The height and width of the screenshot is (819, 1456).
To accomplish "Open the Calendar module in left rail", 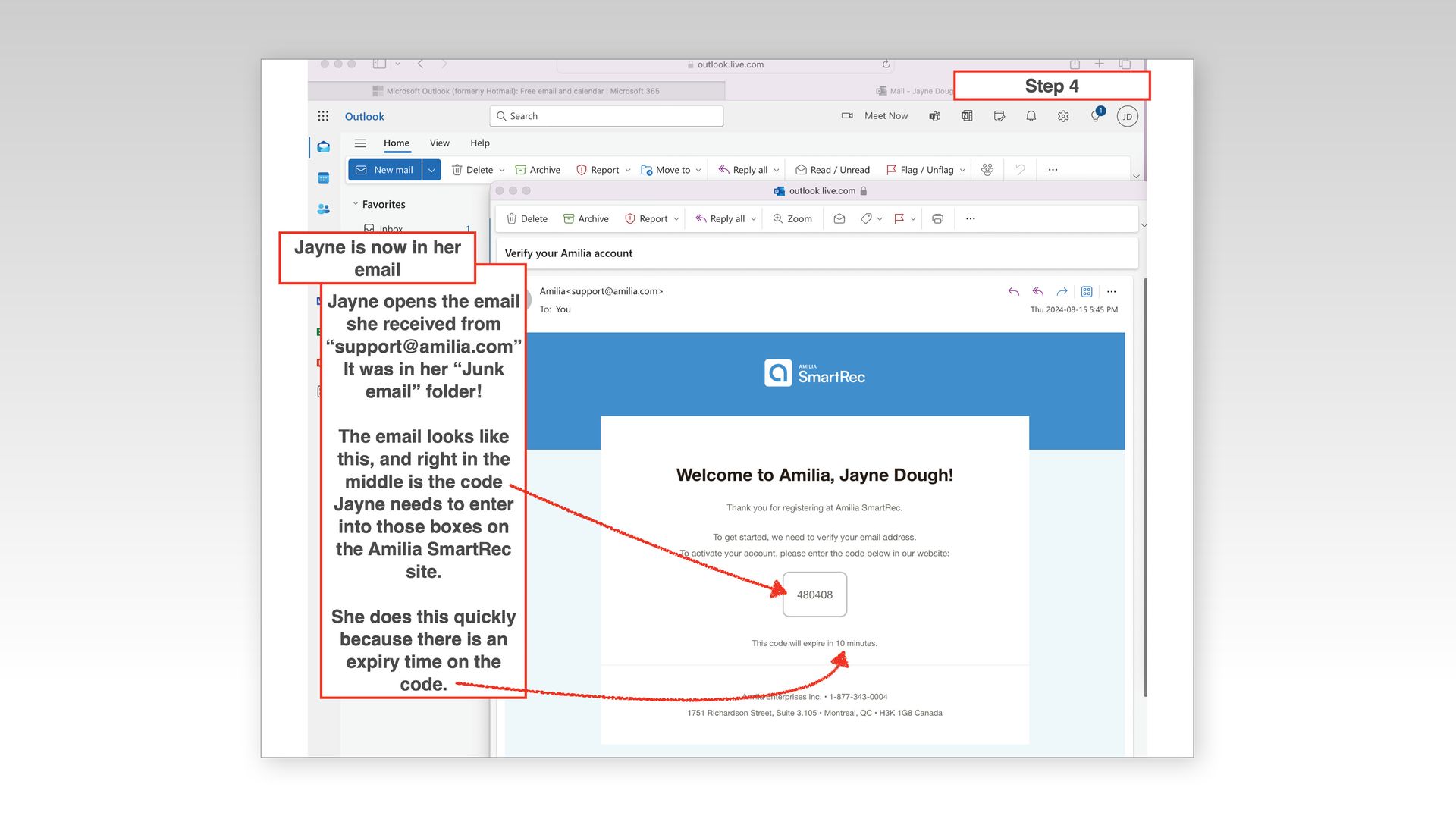I will (324, 178).
